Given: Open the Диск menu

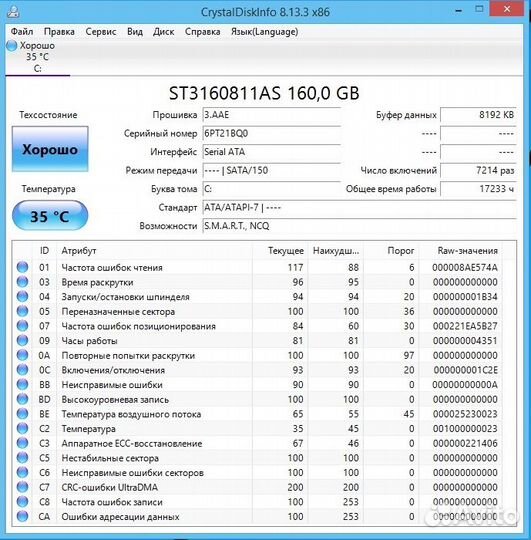Looking at the screenshot, I should coord(164,32).
